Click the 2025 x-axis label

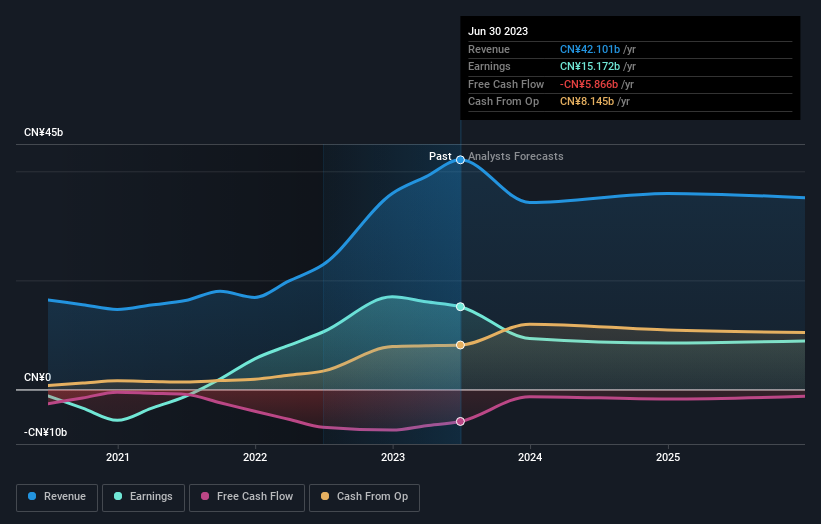pos(668,457)
